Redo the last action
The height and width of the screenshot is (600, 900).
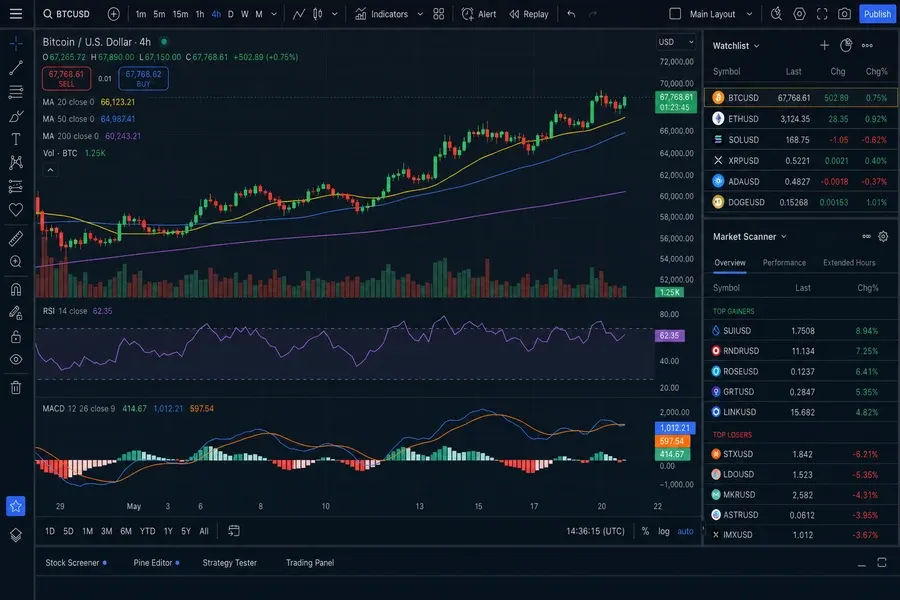point(593,14)
